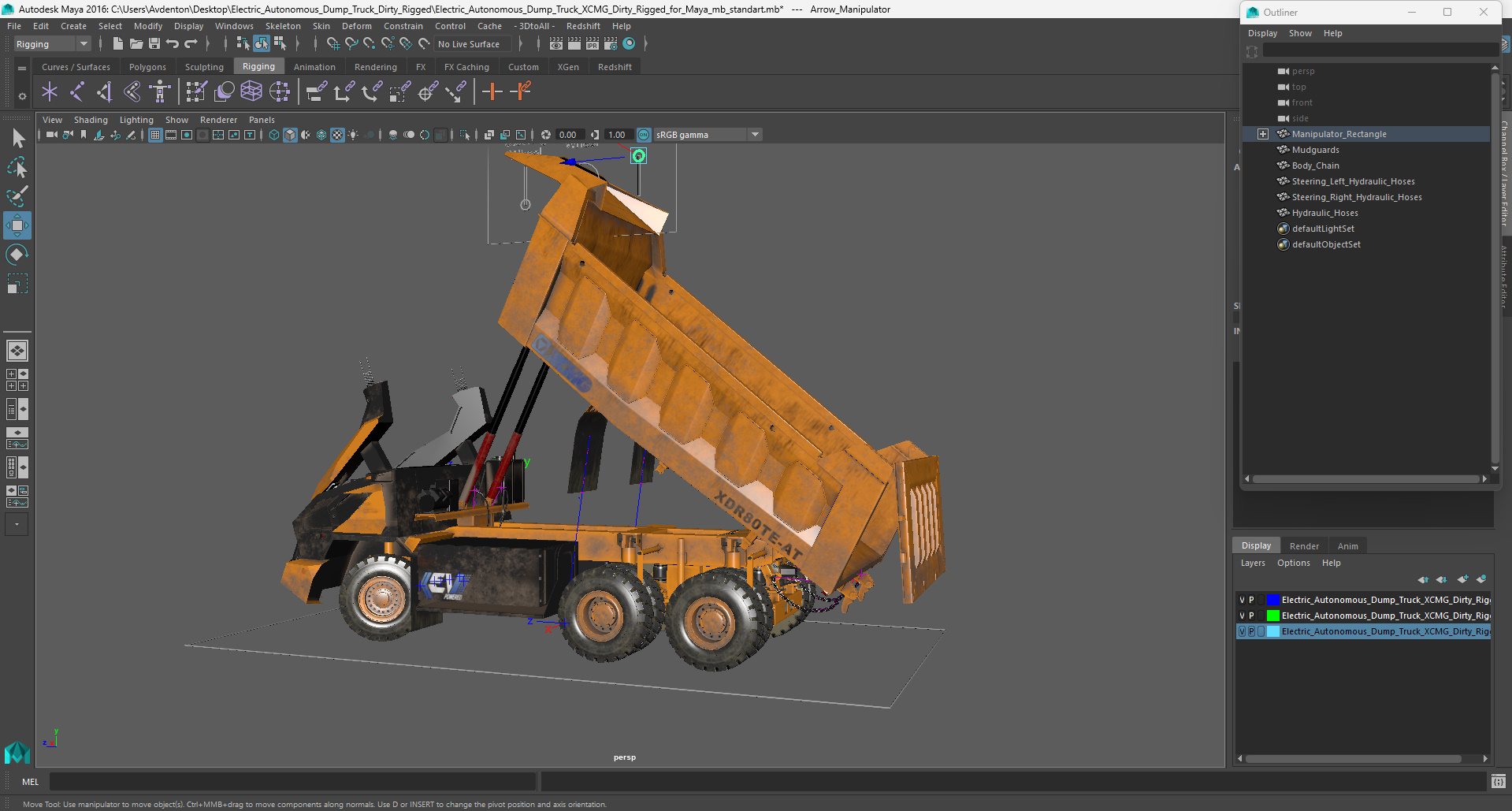This screenshot has width=1512, height=811.
Task: Click the No Live Surface field
Action: pos(471,44)
